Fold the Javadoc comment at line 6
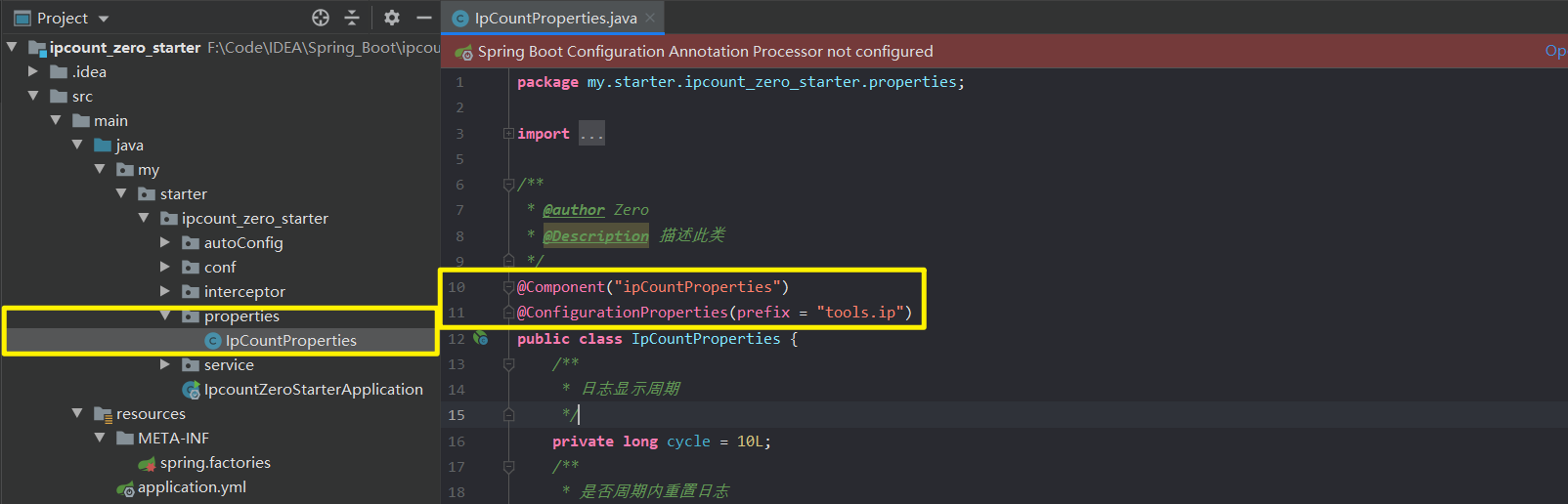 pos(508,184)
